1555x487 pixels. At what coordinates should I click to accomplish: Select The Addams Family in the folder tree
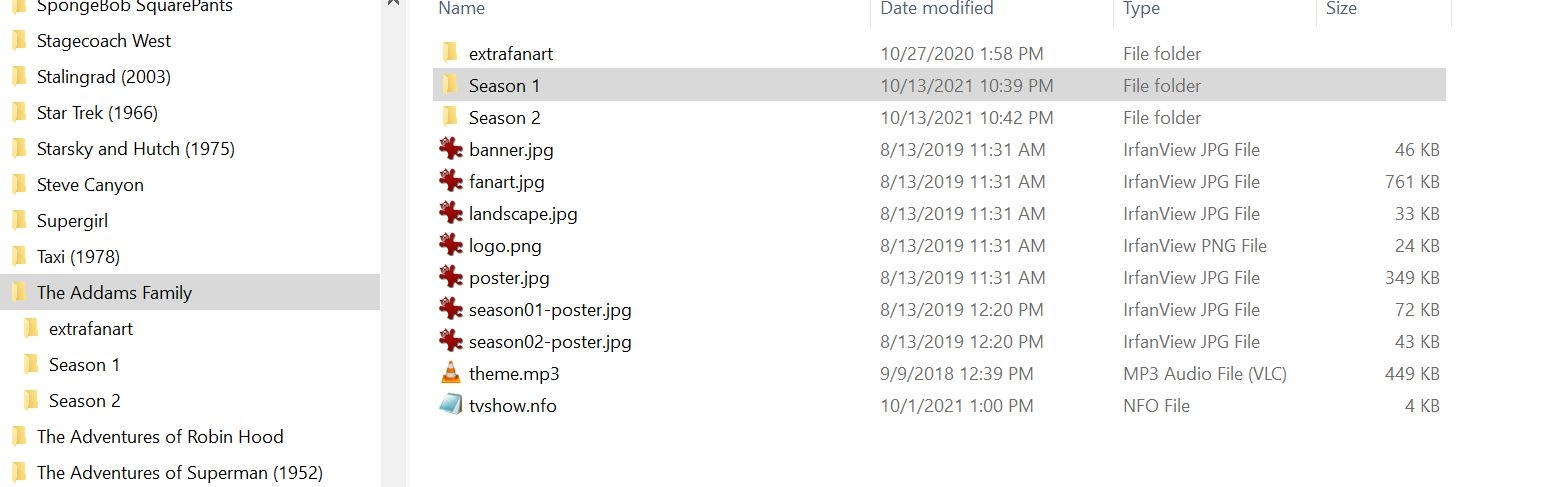click(114, 293)
